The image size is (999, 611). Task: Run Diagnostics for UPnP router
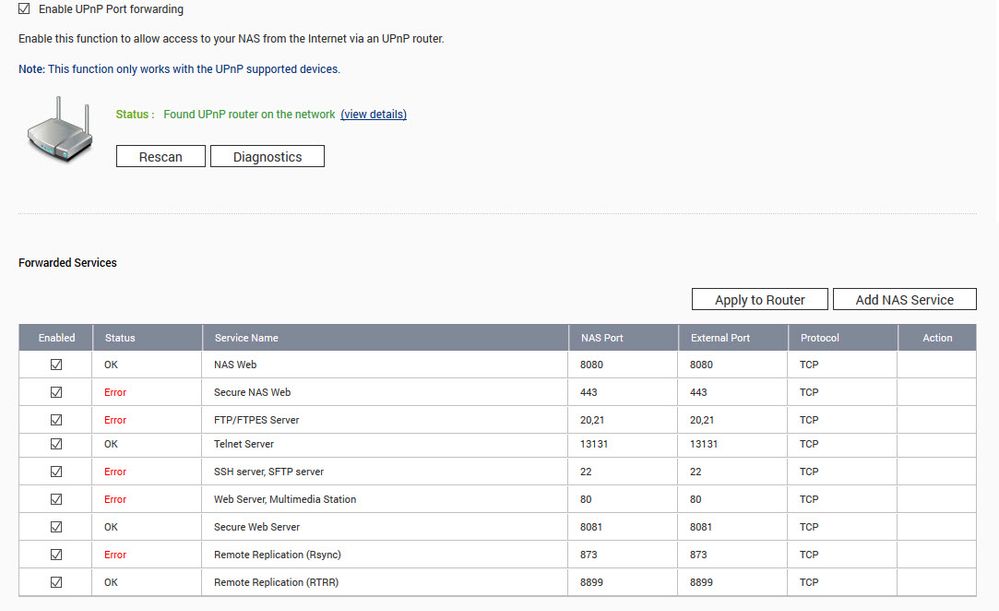tap(267, 156)
